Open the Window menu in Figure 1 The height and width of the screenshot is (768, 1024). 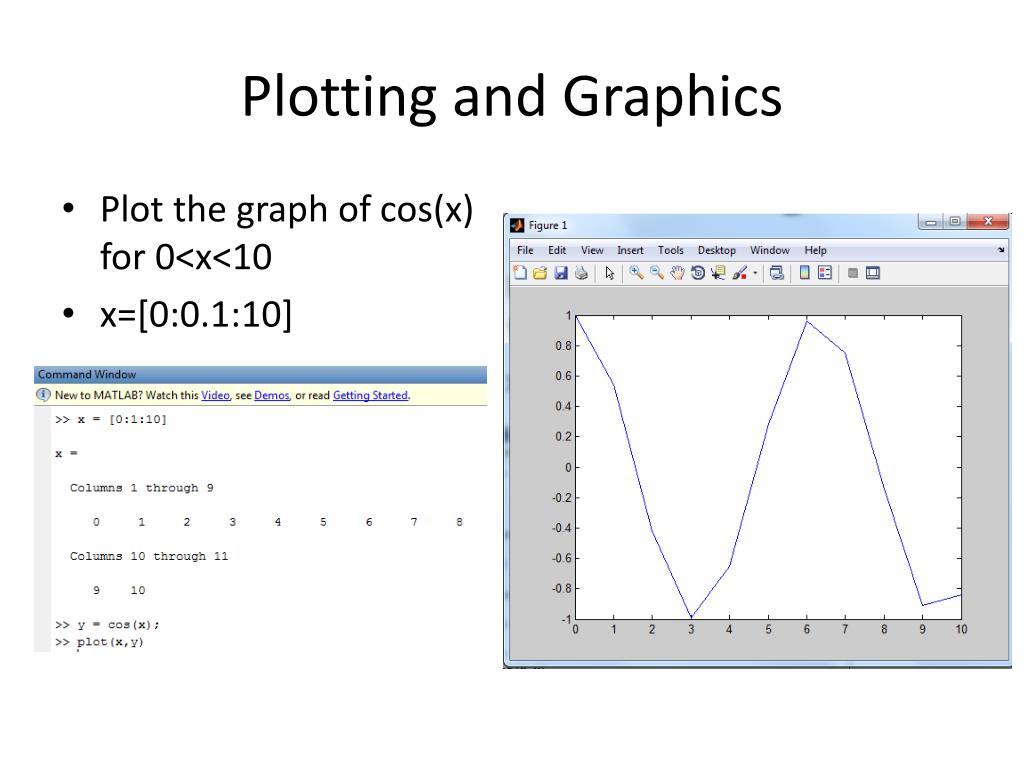769,250
